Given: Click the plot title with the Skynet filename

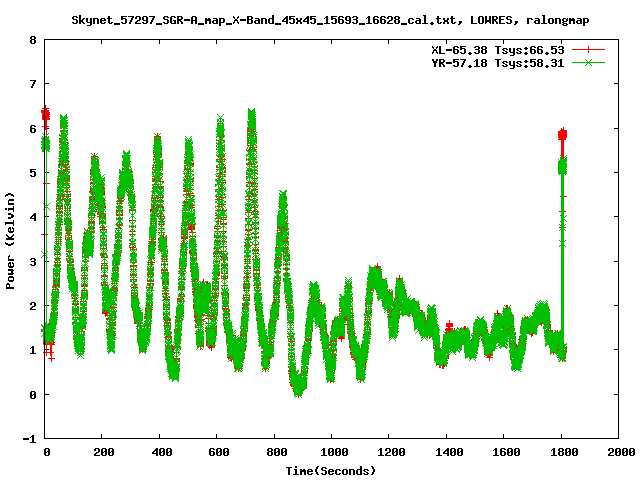Looking at the screenshot, I should click(330, 20).
